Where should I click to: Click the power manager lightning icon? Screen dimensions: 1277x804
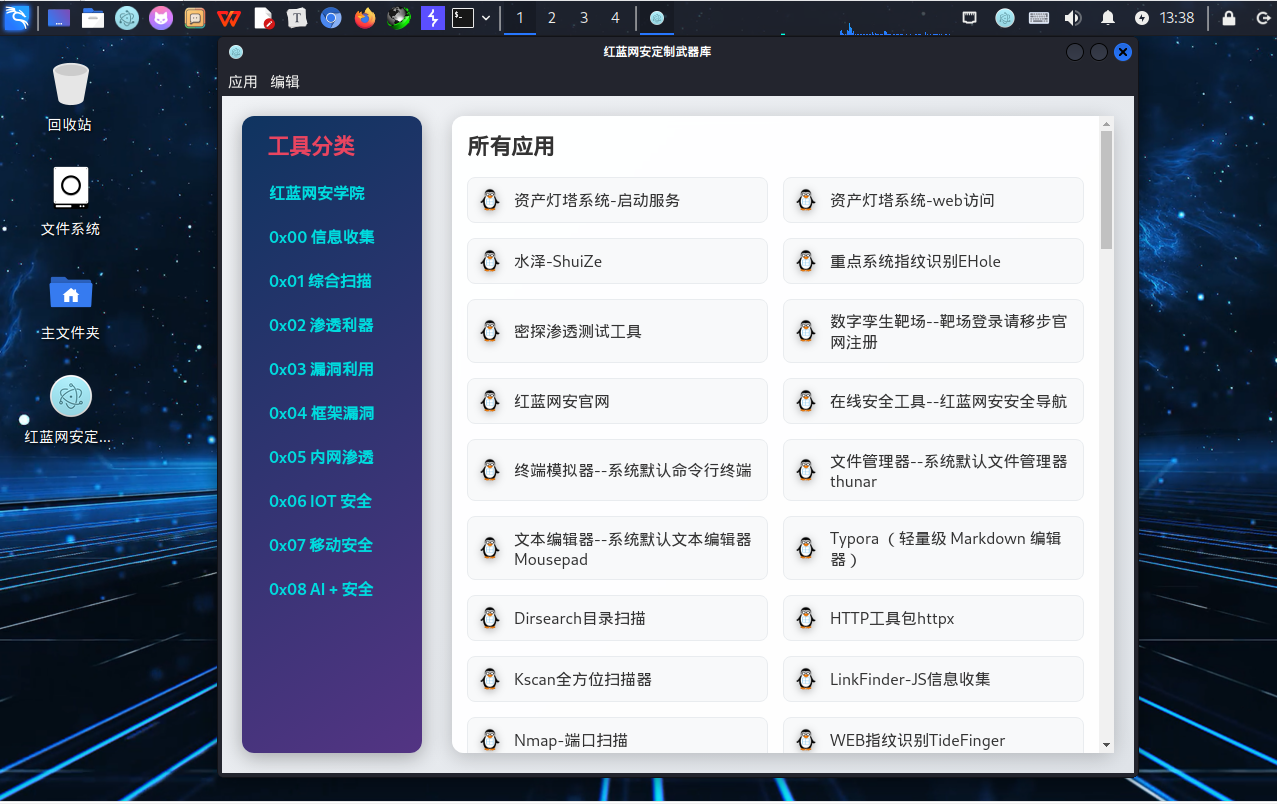point(1142,18)
